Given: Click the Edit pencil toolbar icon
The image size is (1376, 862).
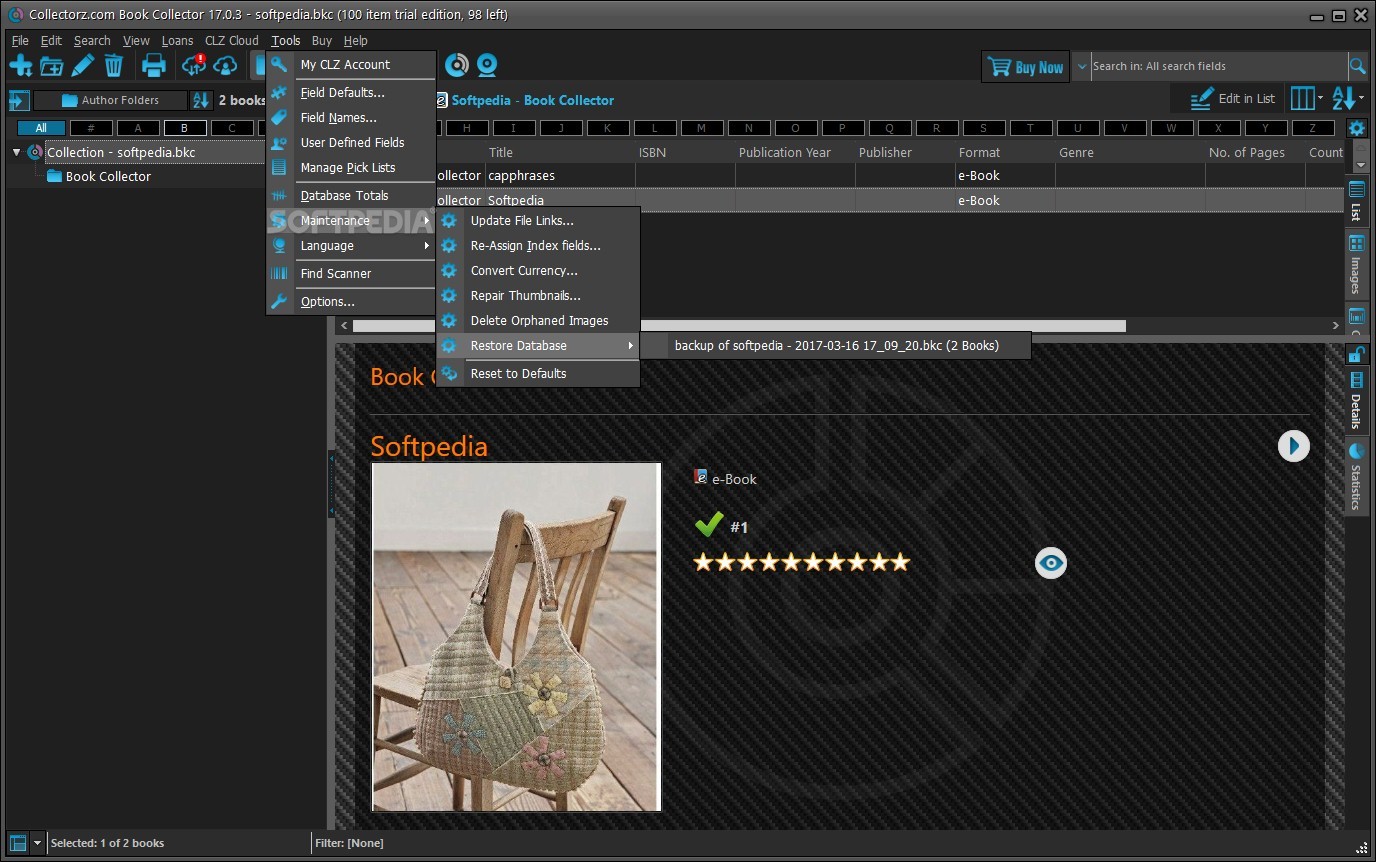Looking at the screenshot, I should pos(83,66).
